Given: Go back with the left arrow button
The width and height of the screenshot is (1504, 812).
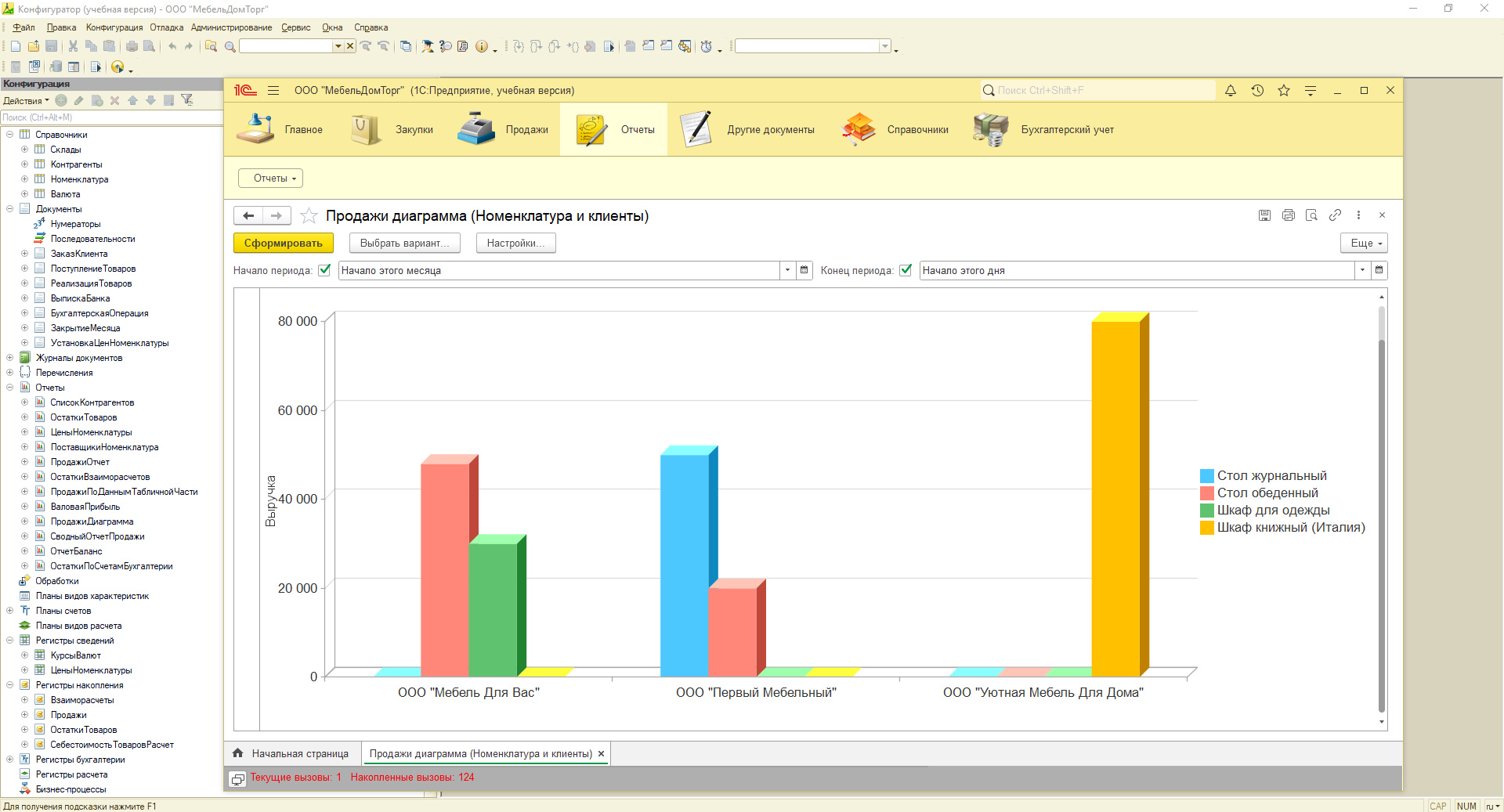Looking at the screenshot, I should click(x=248, y=215).
